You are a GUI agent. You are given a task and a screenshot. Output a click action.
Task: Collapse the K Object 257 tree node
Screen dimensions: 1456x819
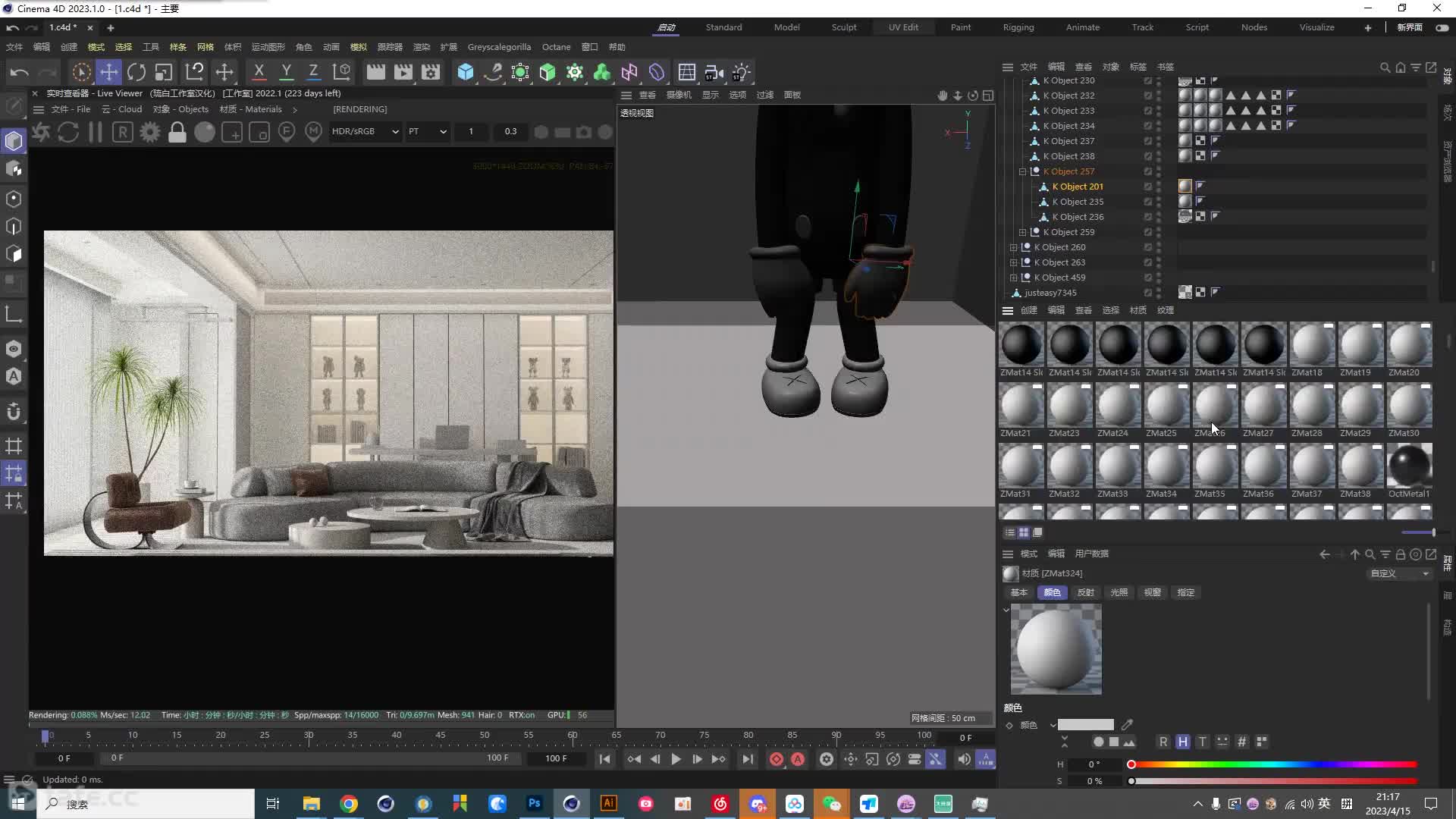coord(1022,171)
